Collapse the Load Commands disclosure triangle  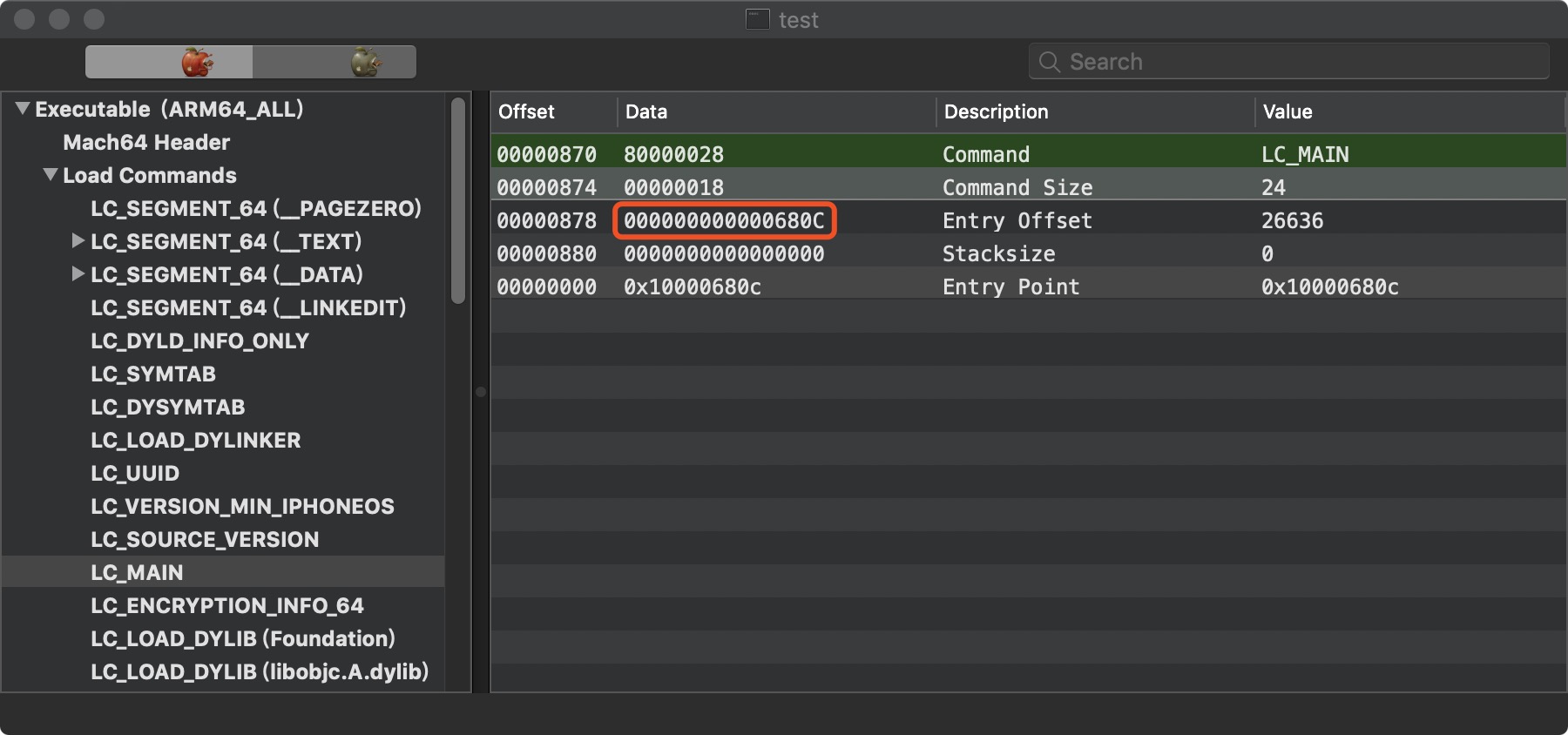(51, 175)
